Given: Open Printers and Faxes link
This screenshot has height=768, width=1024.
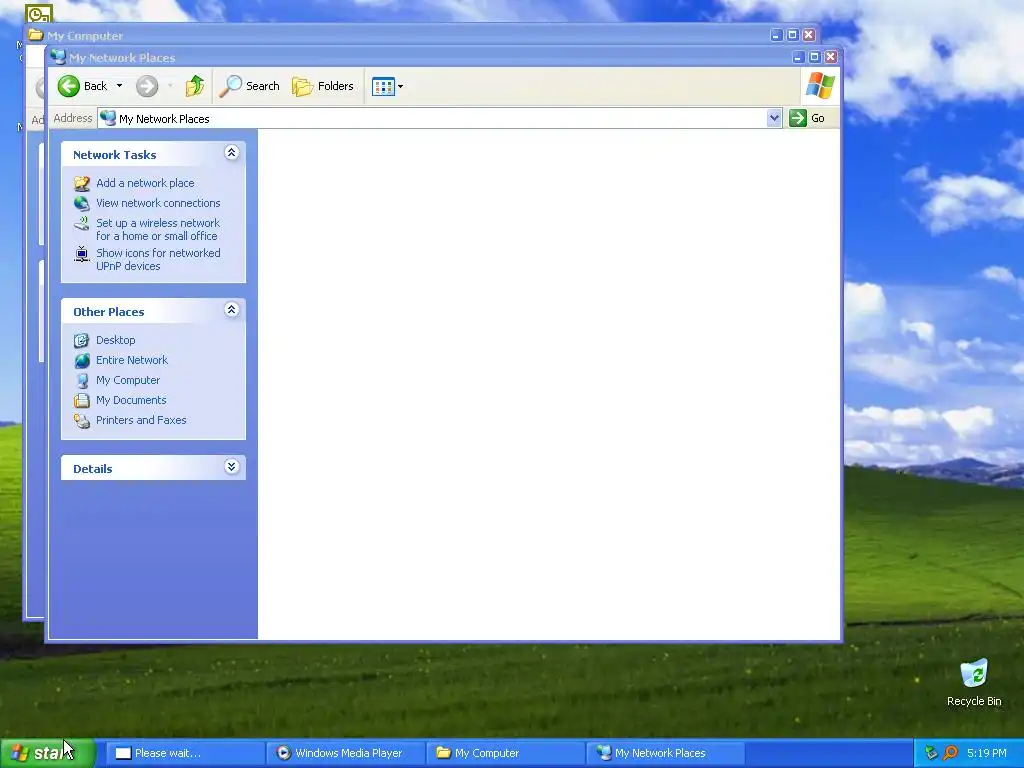Looking at the screenshot, I should click(x=141, y=420).
